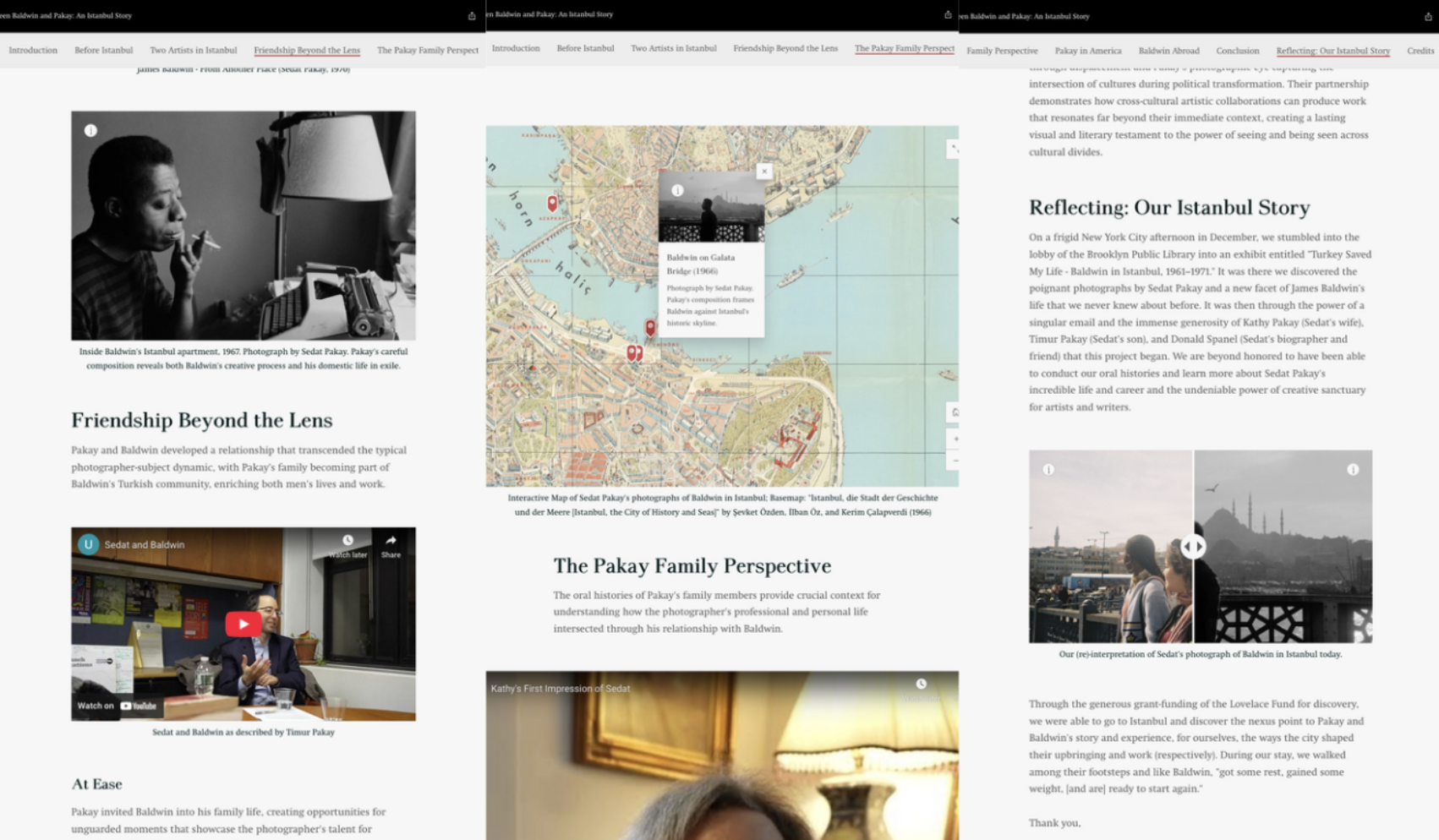
Task: Zoom in on the Istanbul map
Action: (x=954, y=439)
